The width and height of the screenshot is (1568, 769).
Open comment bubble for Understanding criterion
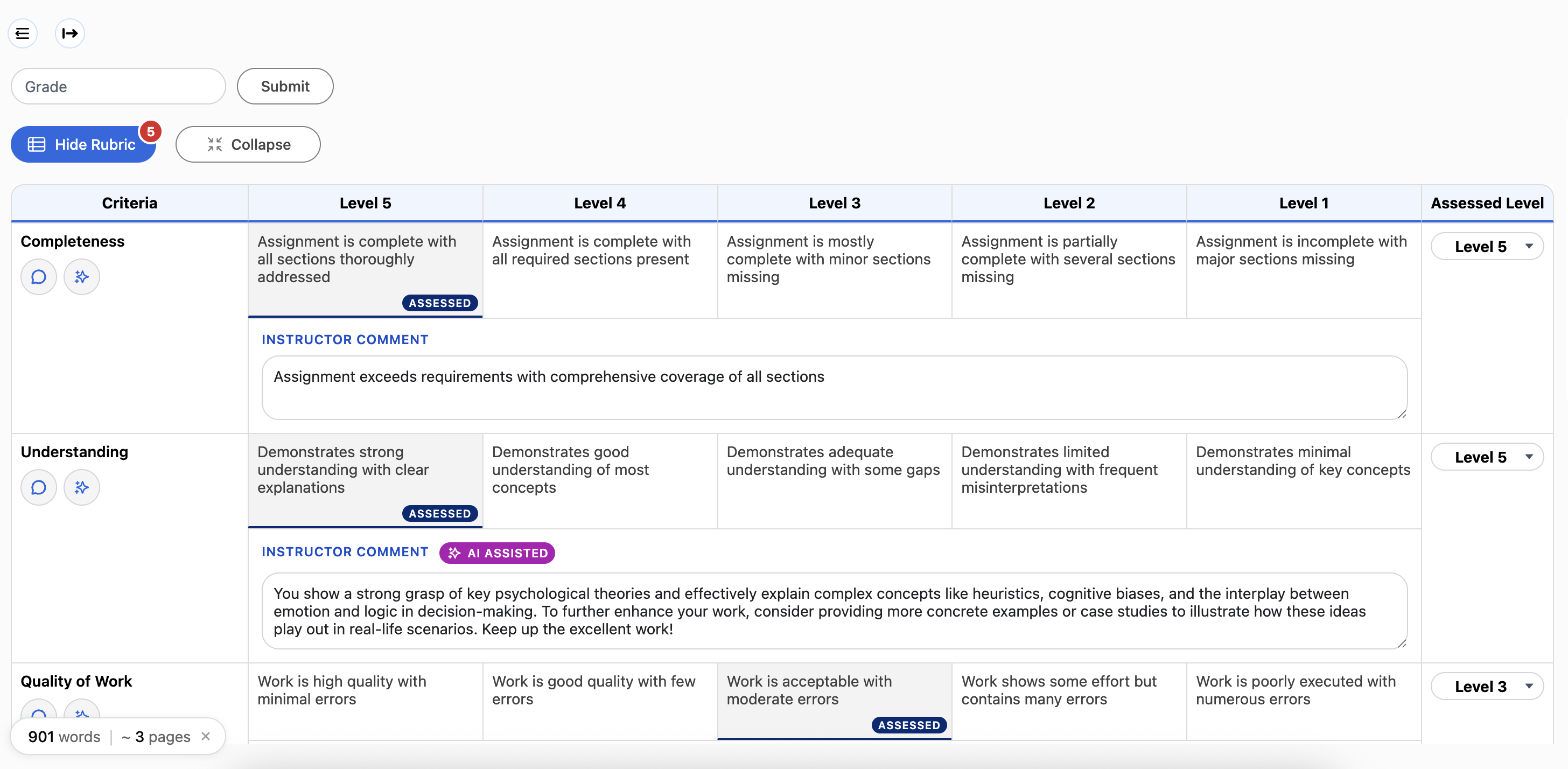[38, 488]
